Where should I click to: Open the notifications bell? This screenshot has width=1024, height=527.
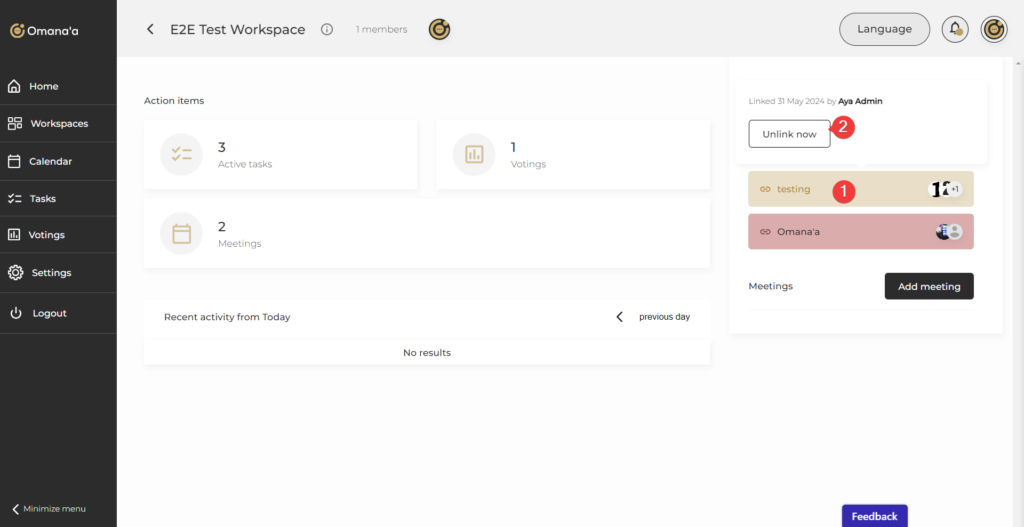[955, 29]
